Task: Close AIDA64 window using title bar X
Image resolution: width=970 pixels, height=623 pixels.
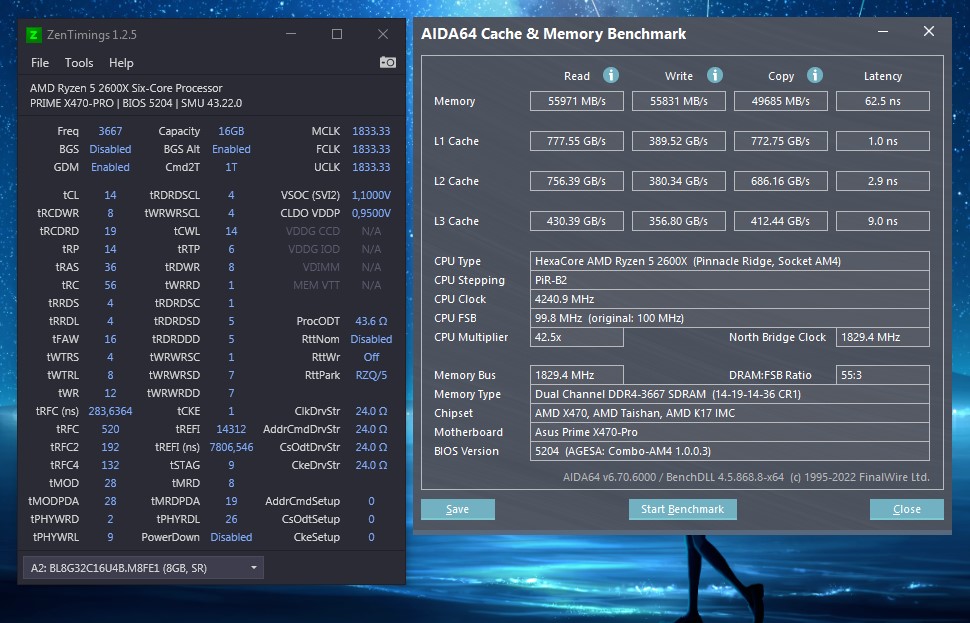Action: [x=929, y=32]
